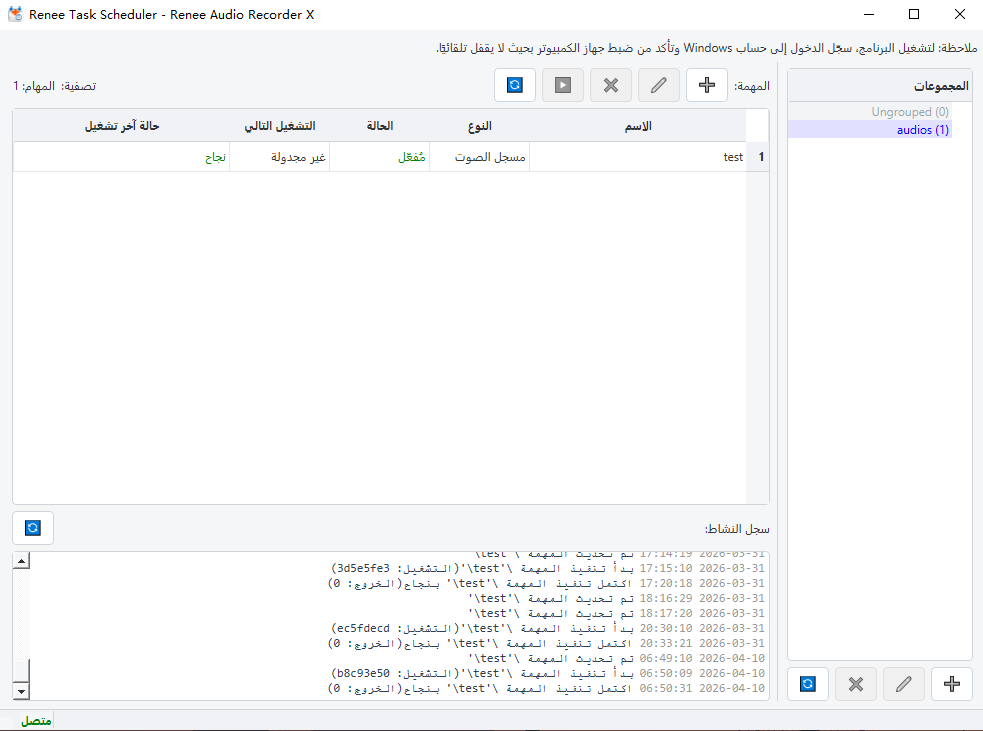The image size is (983, 731).
Task: Click the التشغيل التالي column header
Action: 280,126
